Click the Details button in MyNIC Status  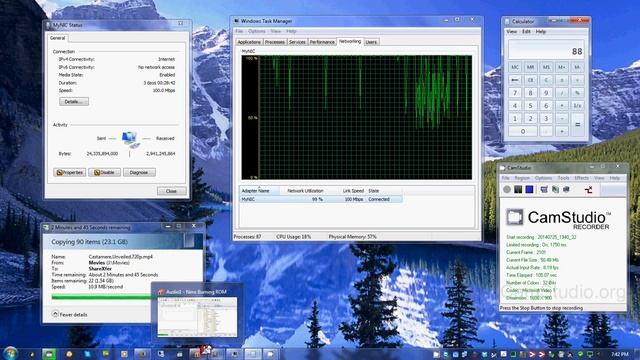pos(74,102)
